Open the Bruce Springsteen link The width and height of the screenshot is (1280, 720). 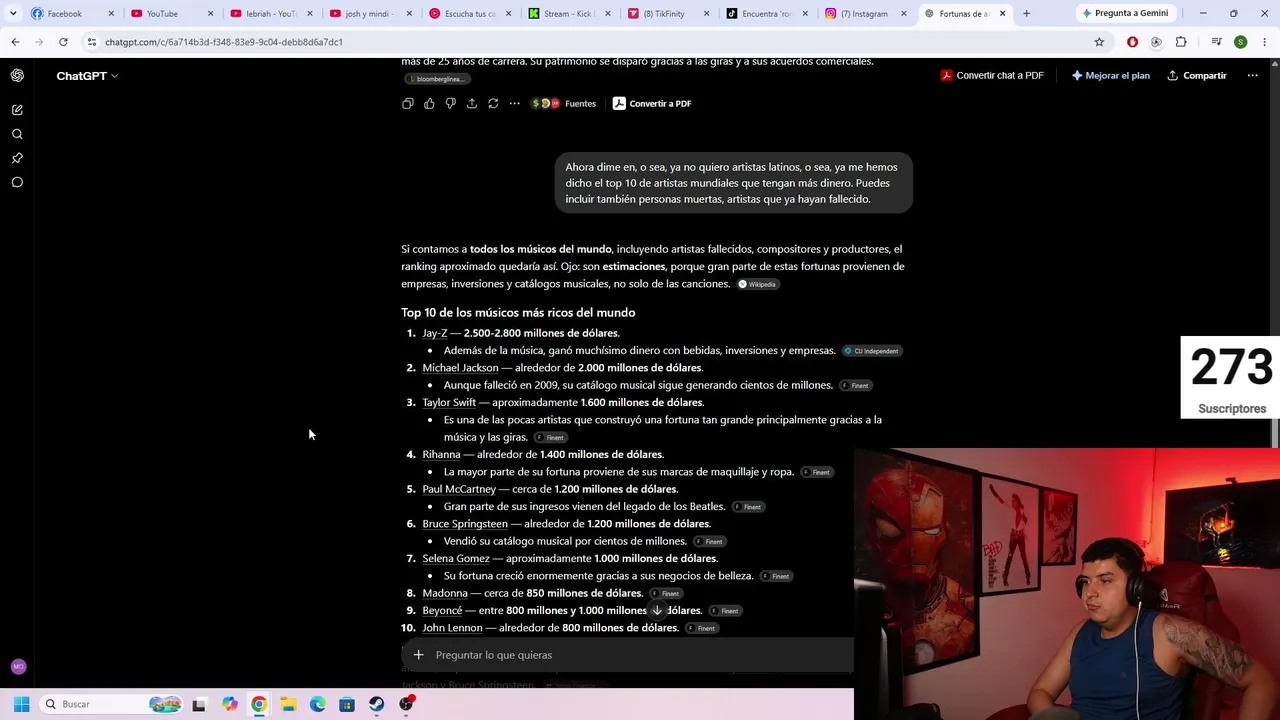click(x=465, y=524)
